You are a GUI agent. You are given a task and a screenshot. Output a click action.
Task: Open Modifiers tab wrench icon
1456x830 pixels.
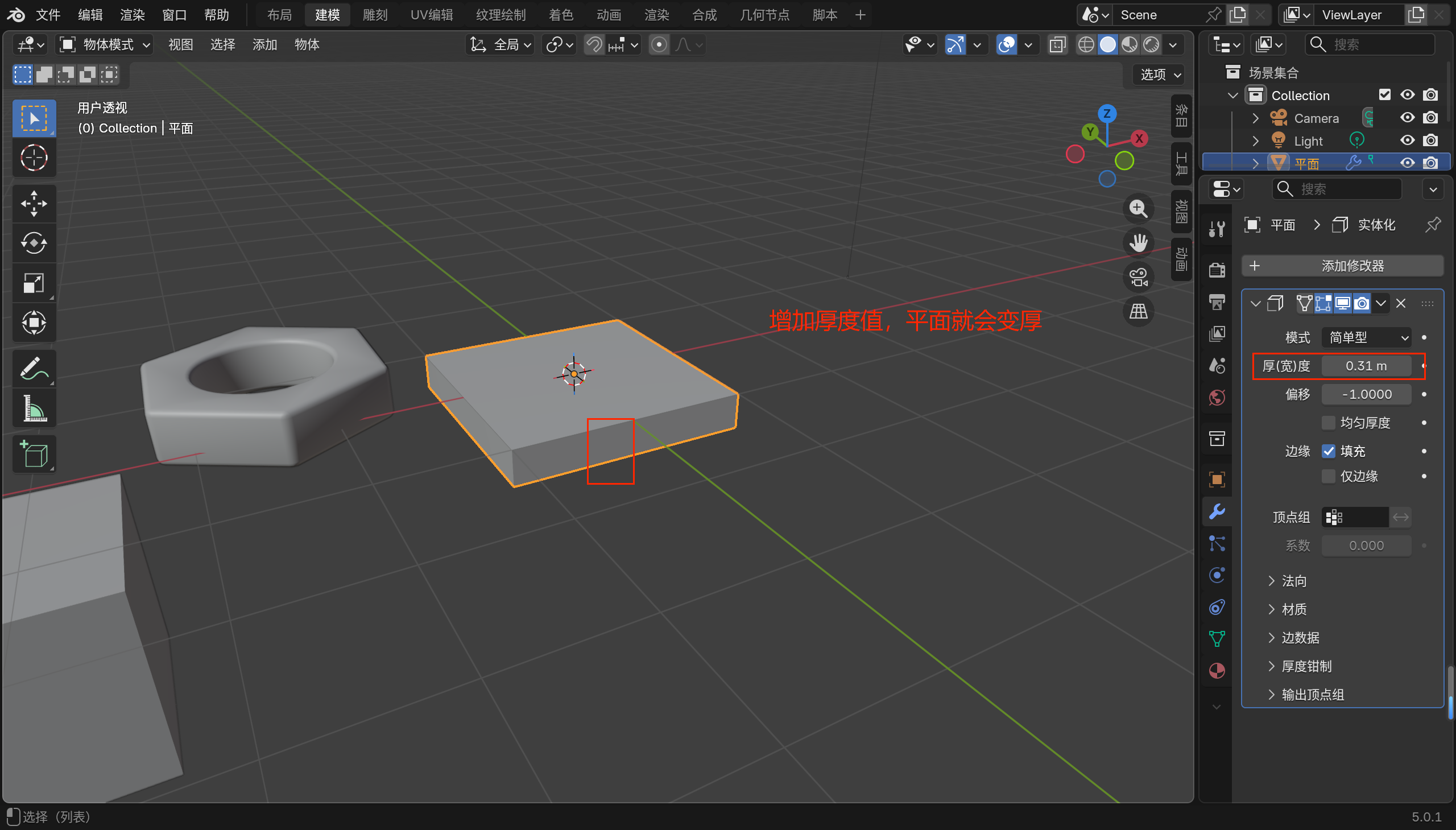(1217, 511)
